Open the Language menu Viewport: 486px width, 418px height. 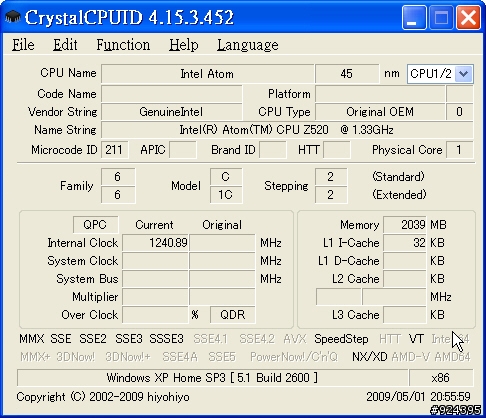pyautogui.click(x=248, y=45)
